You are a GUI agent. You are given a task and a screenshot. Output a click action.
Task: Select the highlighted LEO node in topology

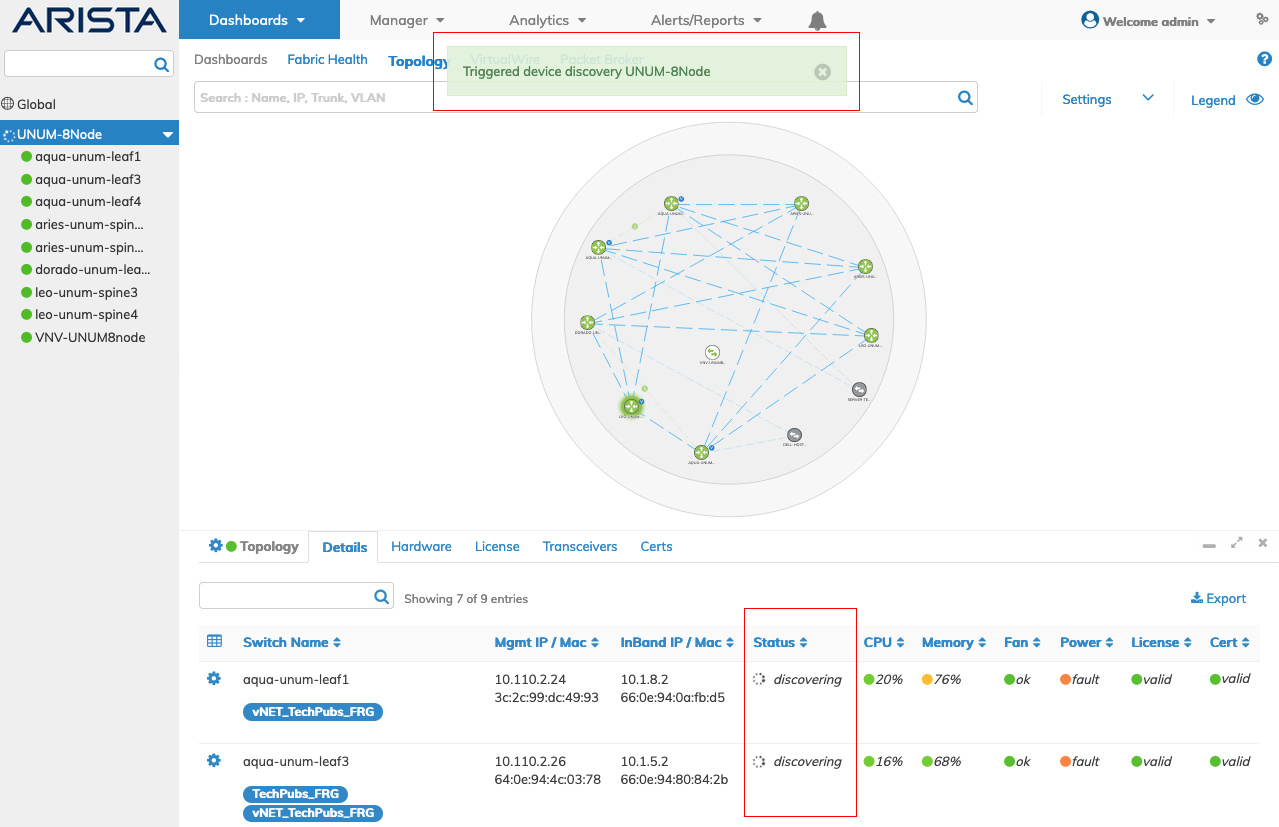(630, 405)
